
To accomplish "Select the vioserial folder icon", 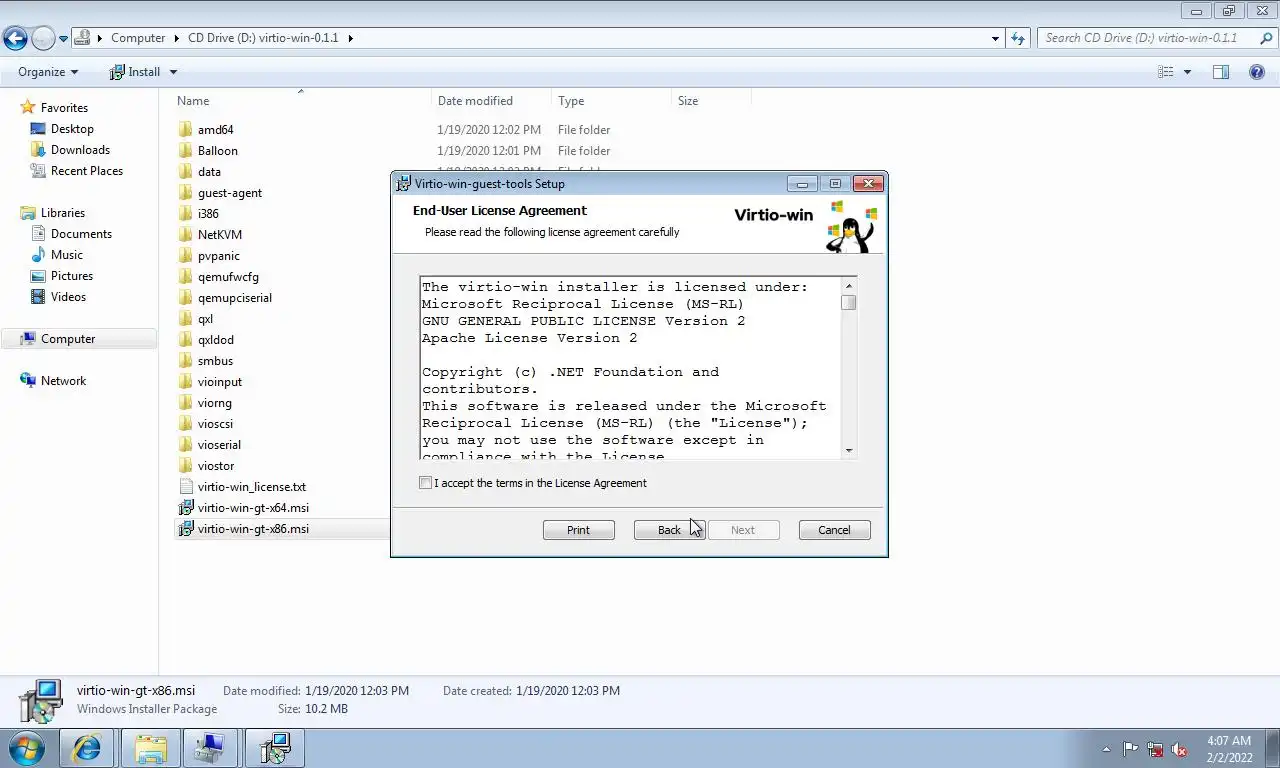I will (185, 445).
